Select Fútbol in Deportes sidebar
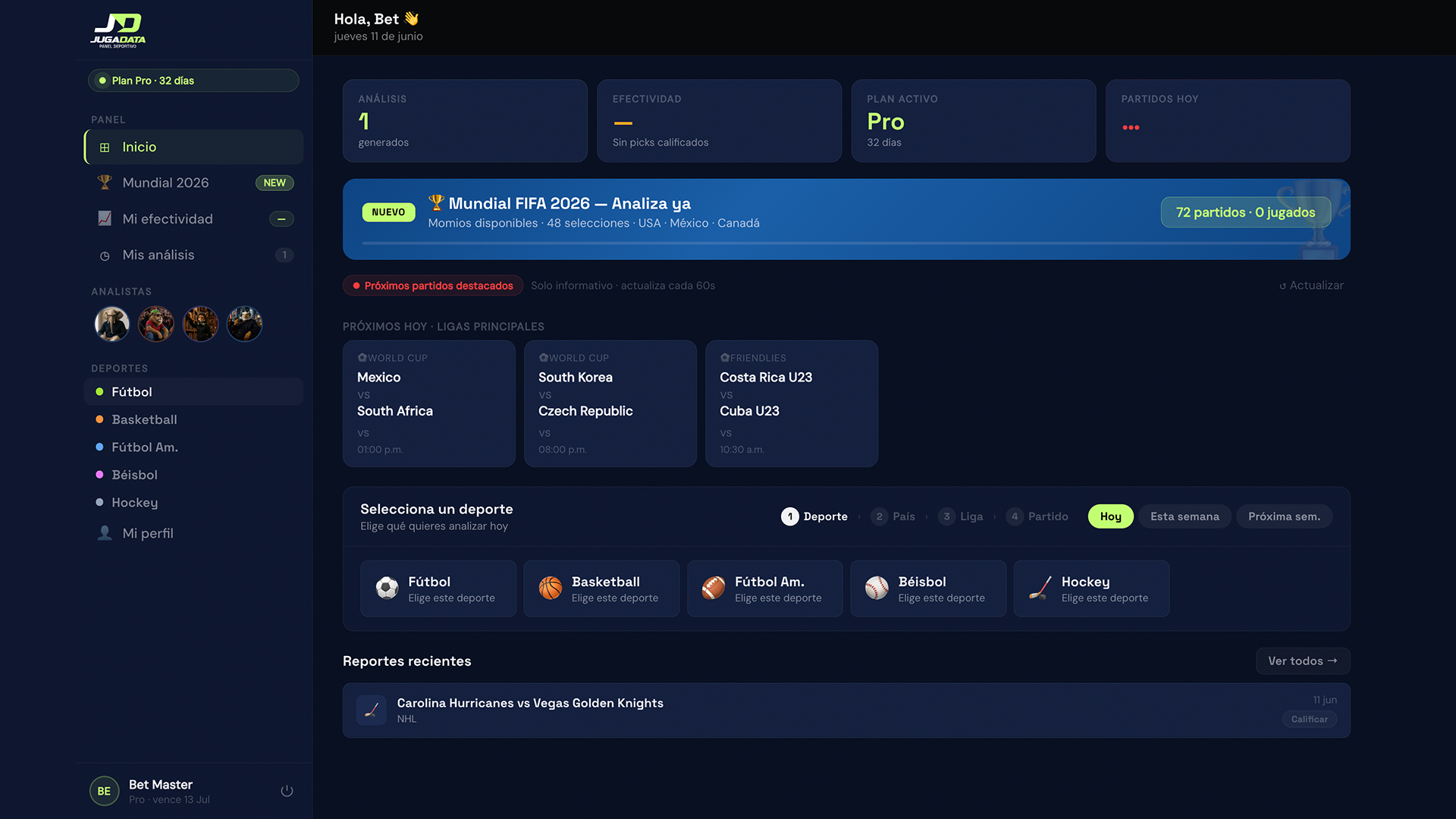The width and height of the screenshot is (1456, 819). [x=193, y=392]
